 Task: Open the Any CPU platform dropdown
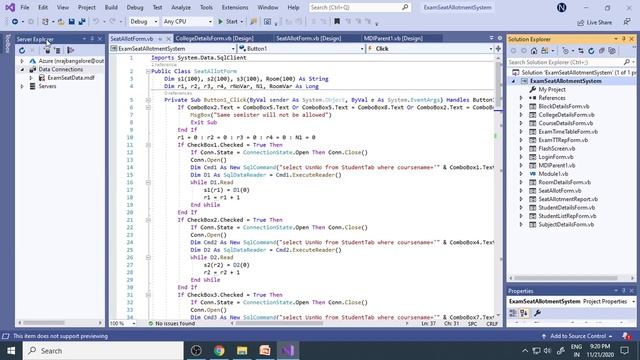tap(188, 22)
